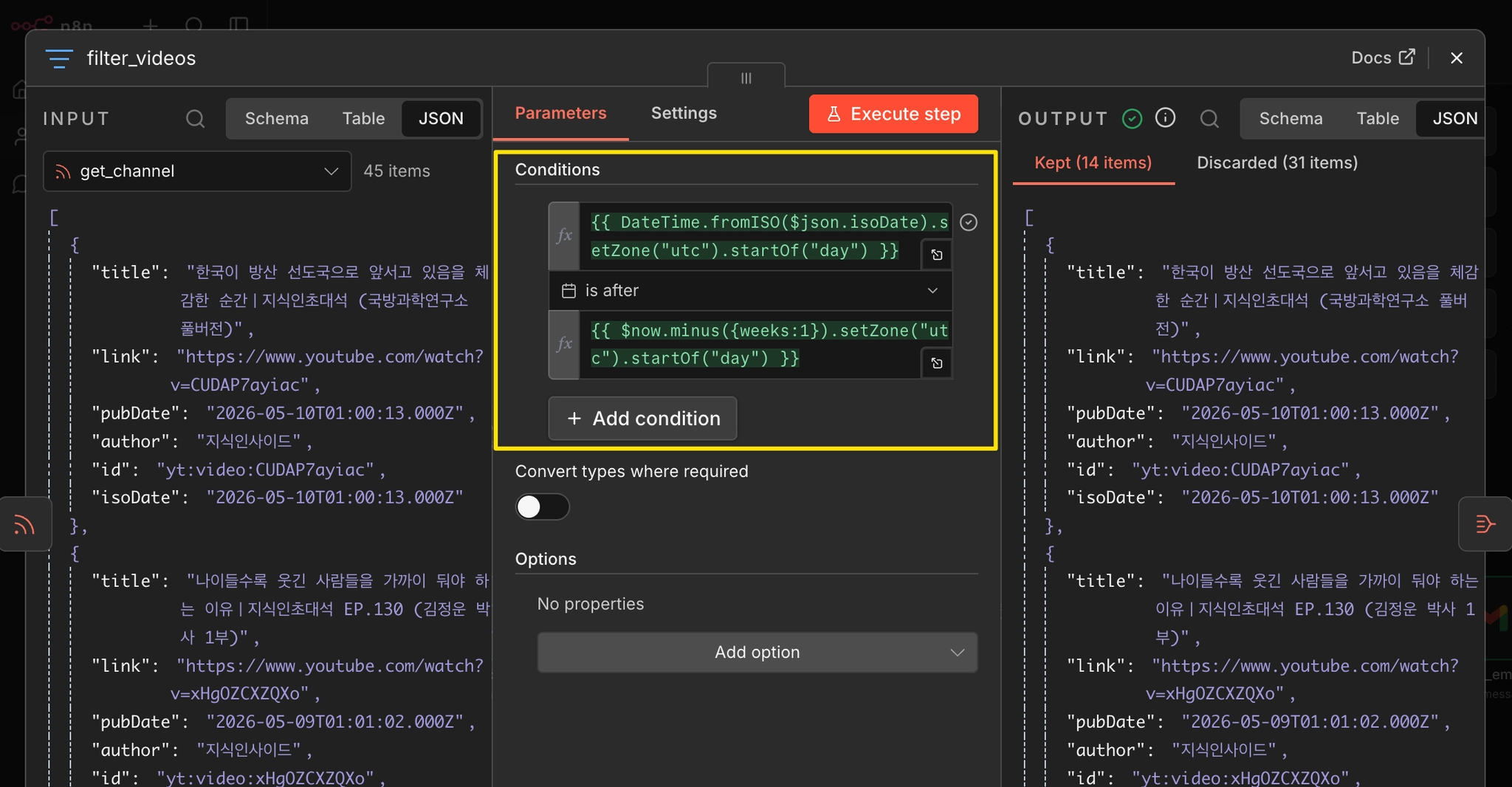
Task: Click the filter node icon beside filter_videos
Action: pyautogui.click(x=59, y=58)
